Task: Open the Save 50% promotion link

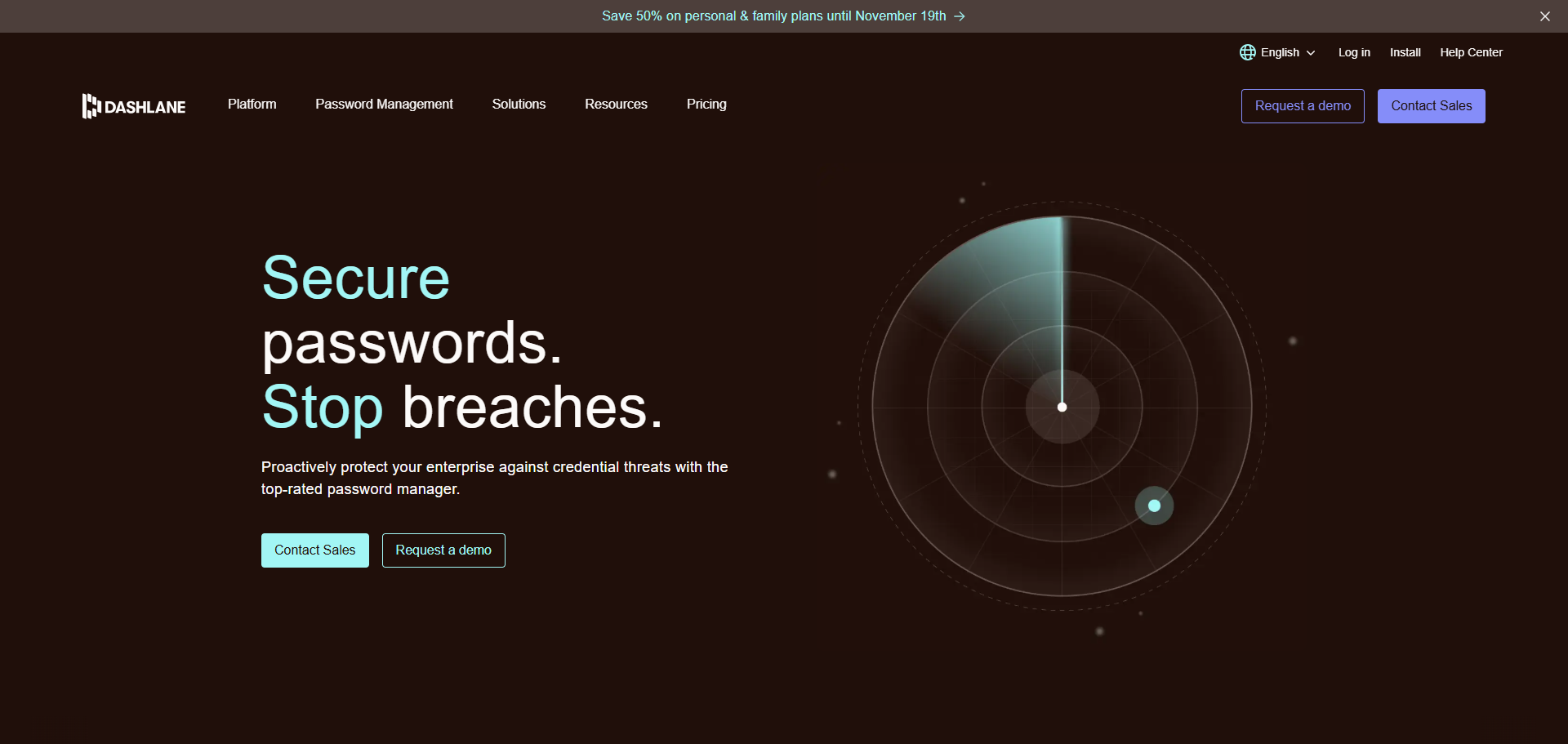Action: [774, 16]
